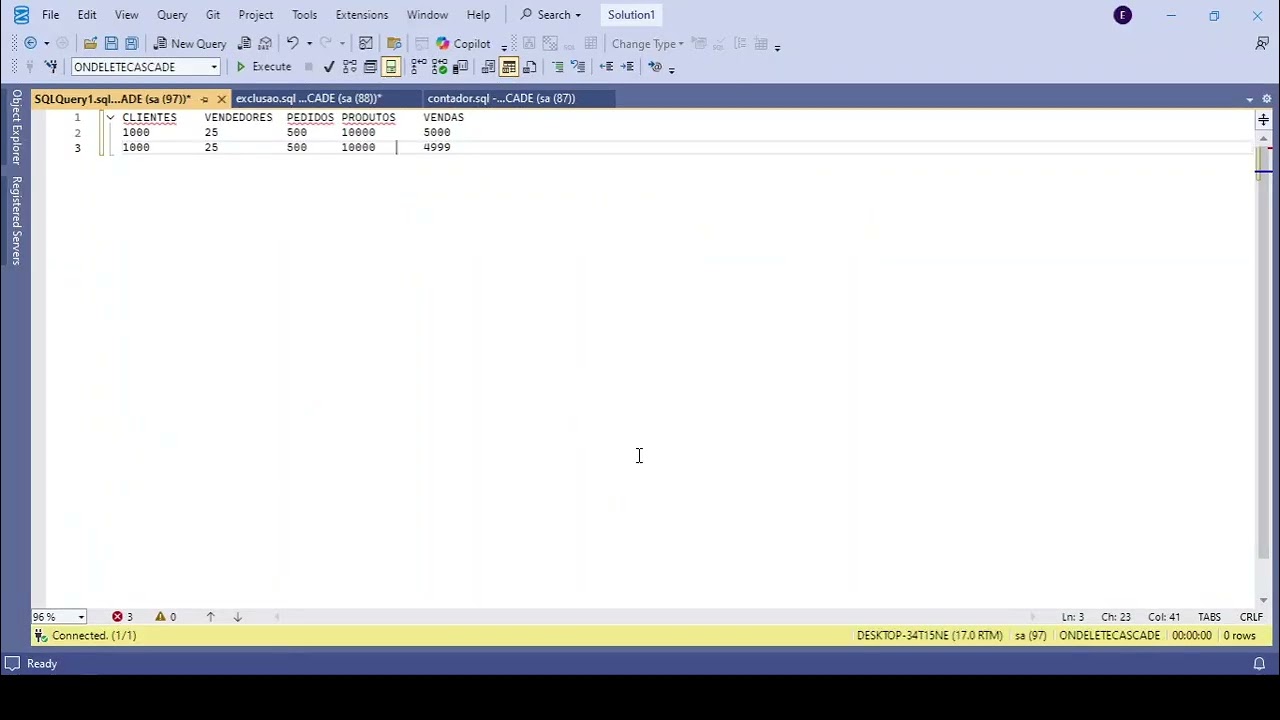Parse the query with the checkmark icon
The width and height of the screenshot is (1280, 720).
click(x=328, y=66)
